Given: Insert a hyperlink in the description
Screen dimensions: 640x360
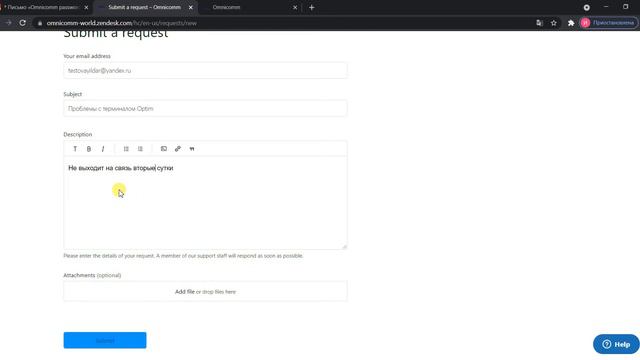Looking at the screenshot, I should pos(178,149).
